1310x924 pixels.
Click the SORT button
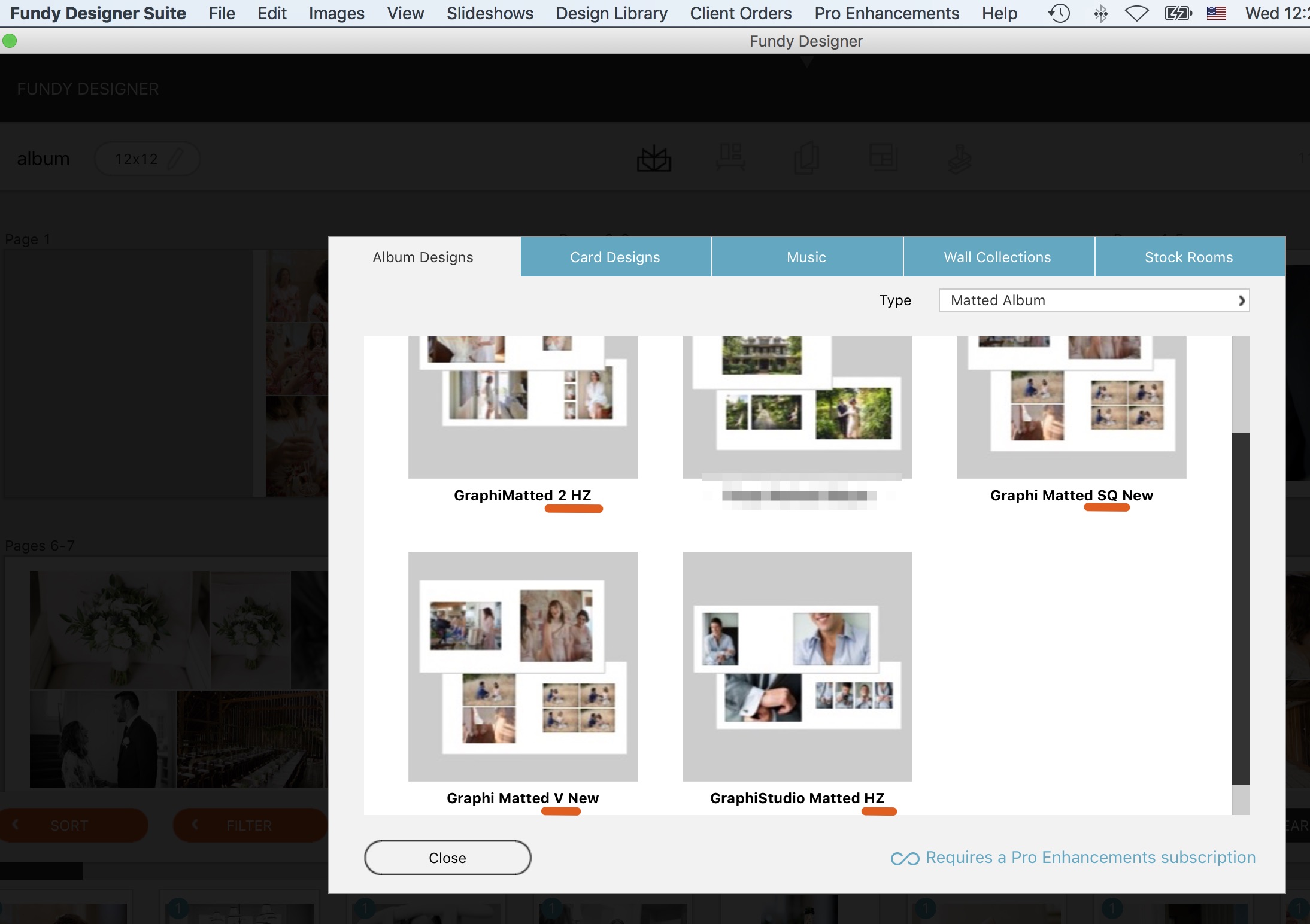pyautogui.click(x=74, y=825)
